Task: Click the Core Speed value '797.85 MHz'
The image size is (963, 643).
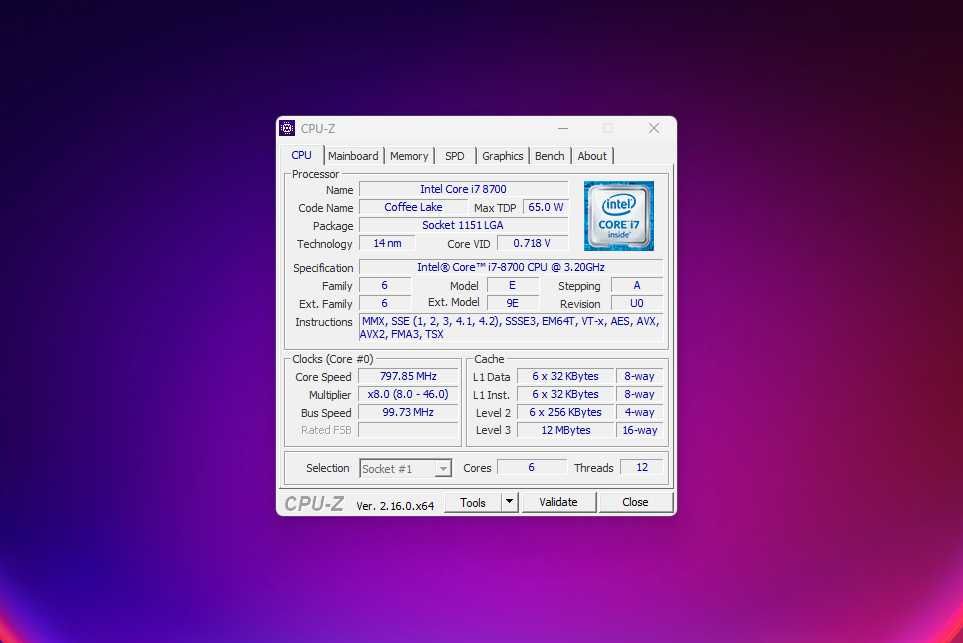Action: (x=408, y=376)
